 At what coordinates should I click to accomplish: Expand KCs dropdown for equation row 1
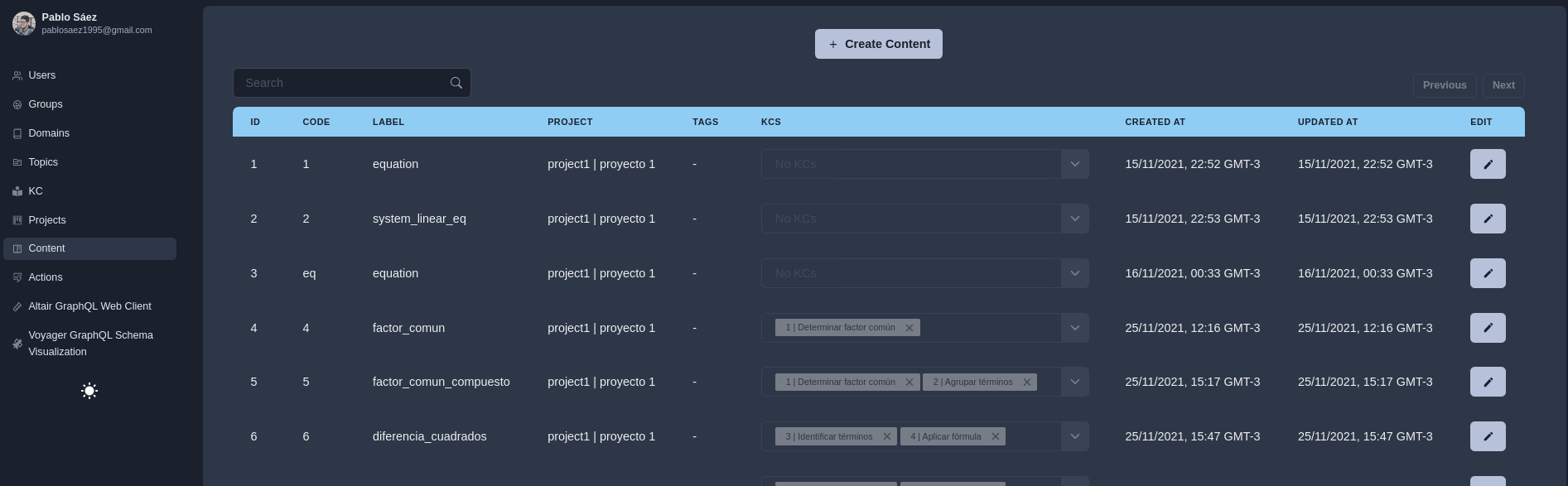[1074, 164]
